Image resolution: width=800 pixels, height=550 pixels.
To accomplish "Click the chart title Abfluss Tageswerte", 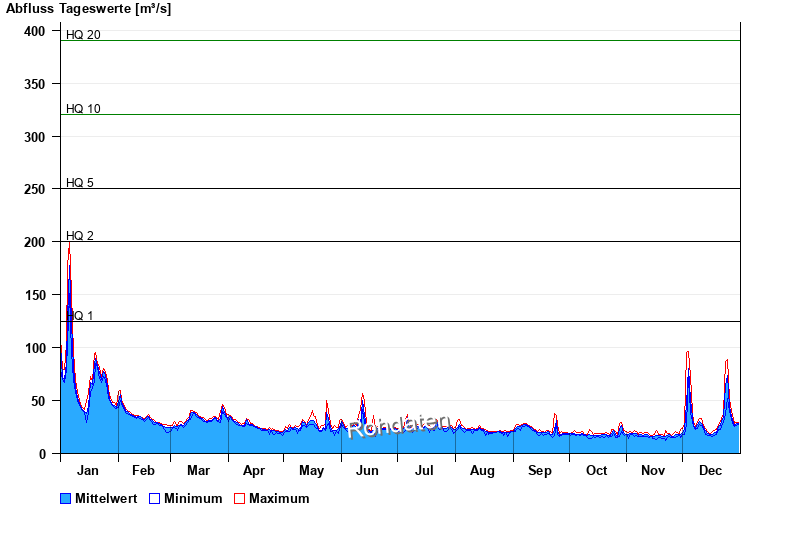I will (x=88, y=9).
